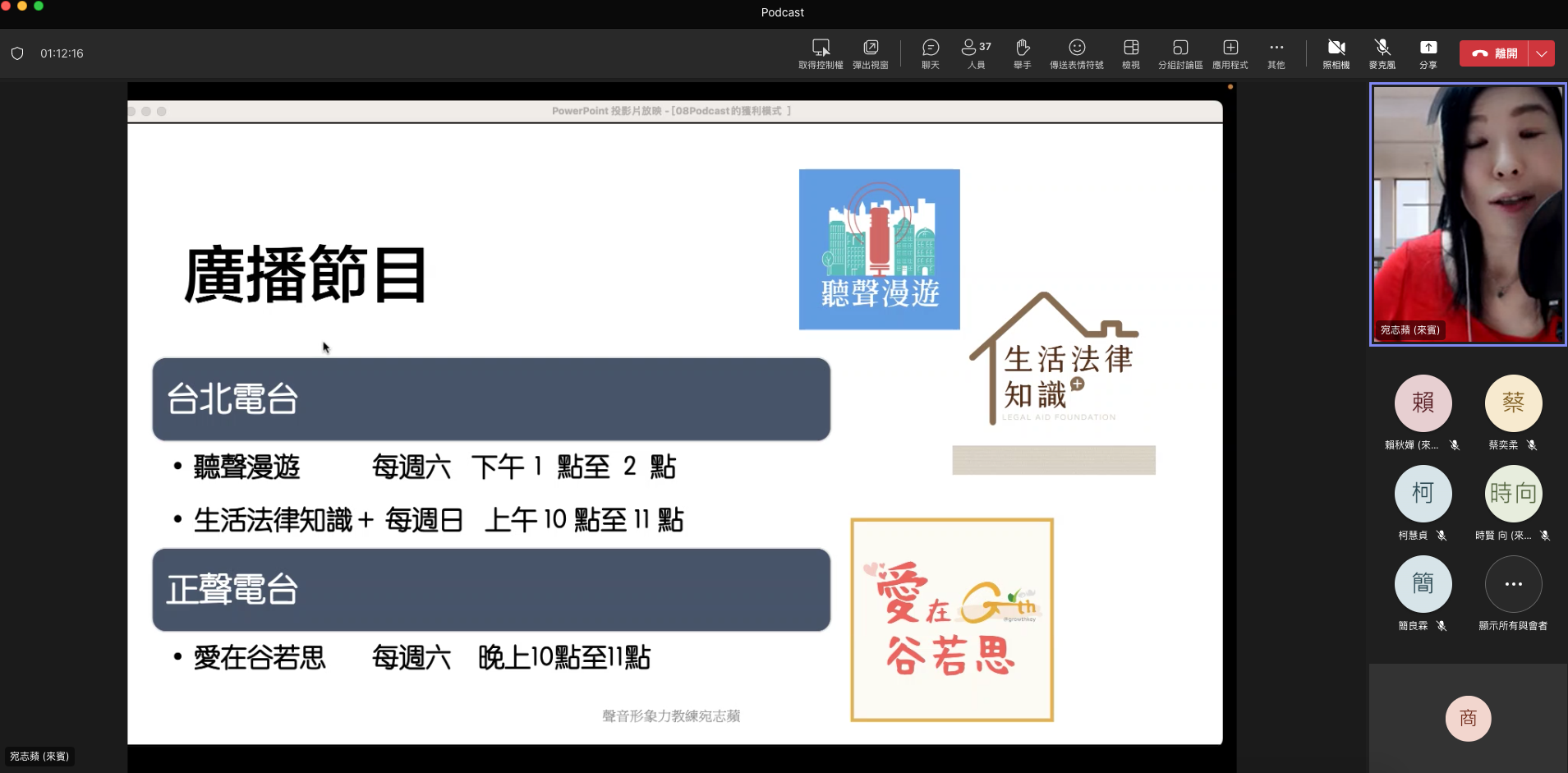Click footer text 聲音形象力教練宛志蘋

(x=671, y=716)
